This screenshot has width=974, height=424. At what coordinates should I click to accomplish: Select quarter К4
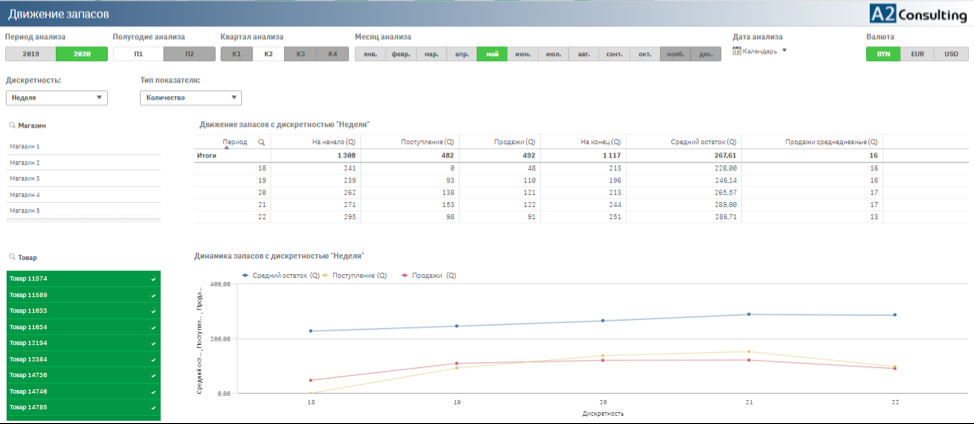tap(333, 54)
